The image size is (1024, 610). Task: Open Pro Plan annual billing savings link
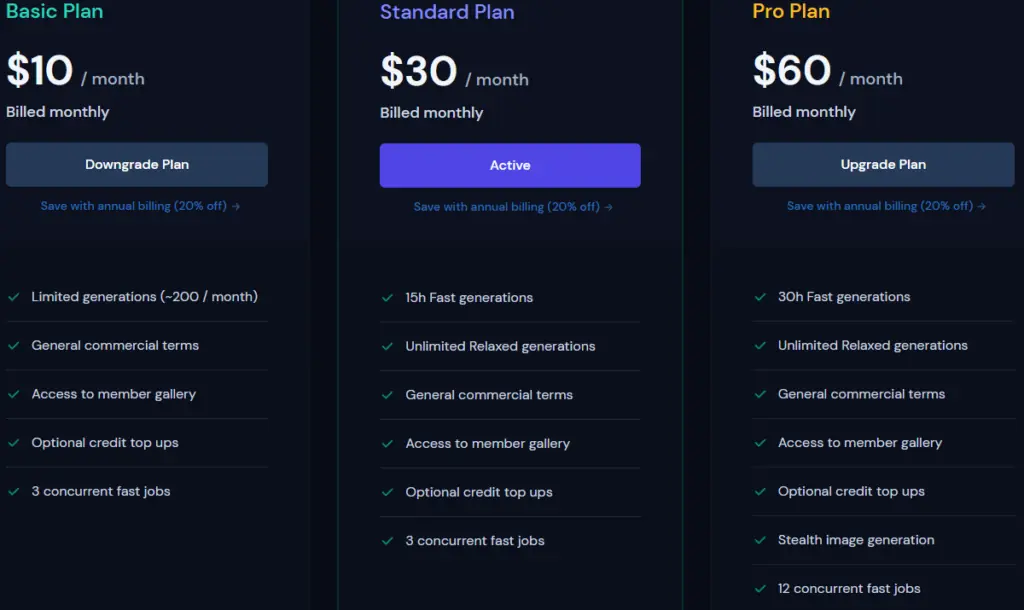click(x=886, y=206)
